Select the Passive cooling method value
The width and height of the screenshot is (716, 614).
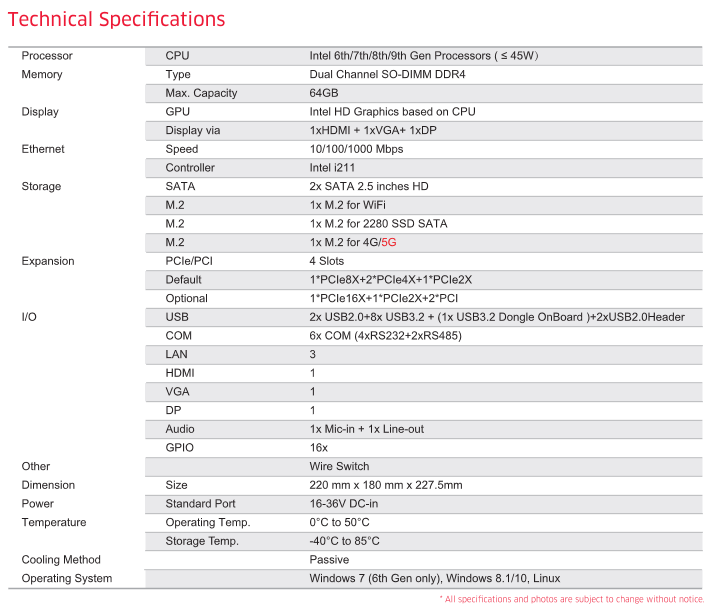[329, 560]
